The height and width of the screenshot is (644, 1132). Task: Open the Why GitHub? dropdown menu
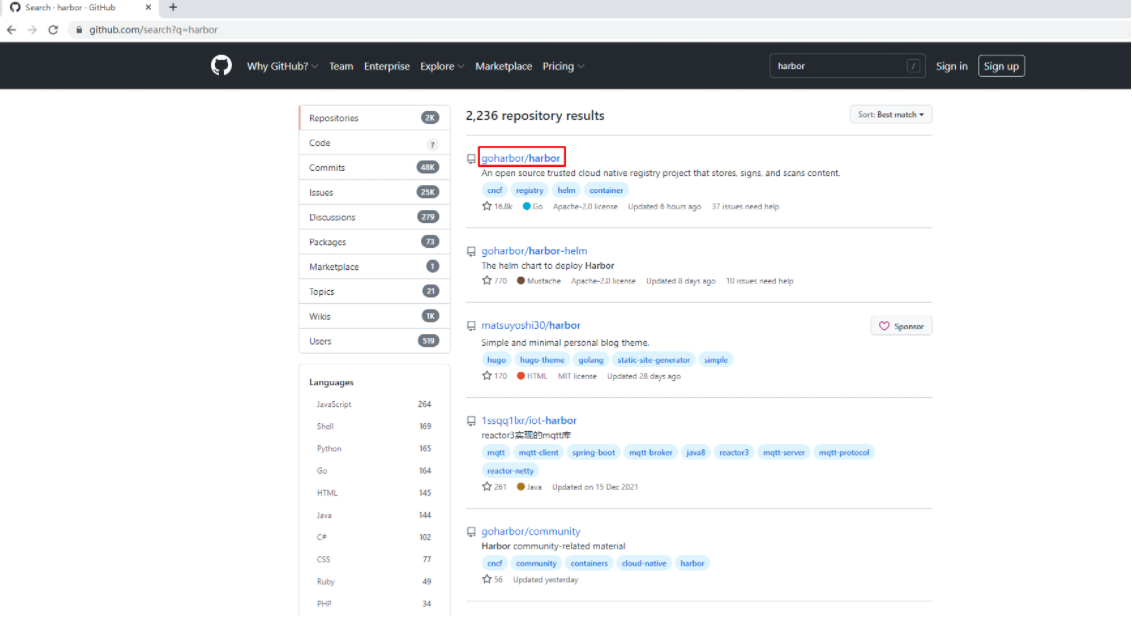tap(282, 66)
